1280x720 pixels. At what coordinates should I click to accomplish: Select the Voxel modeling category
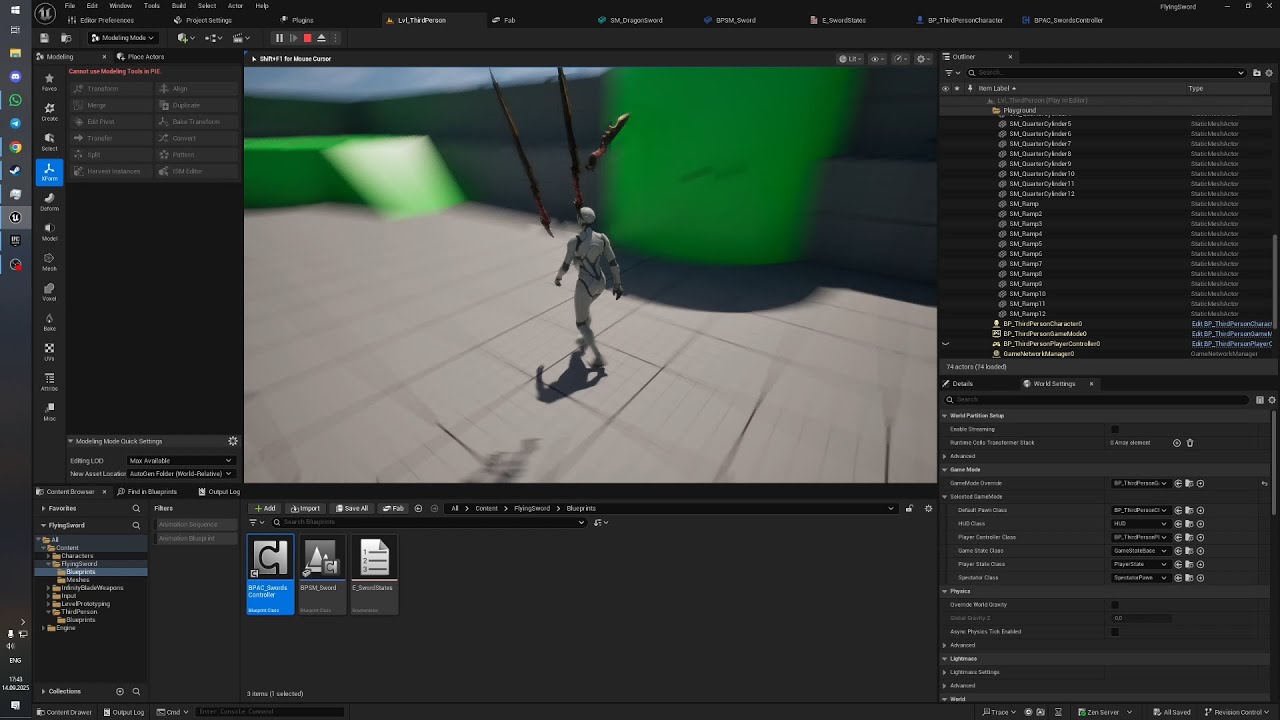(x=49, y=292)
